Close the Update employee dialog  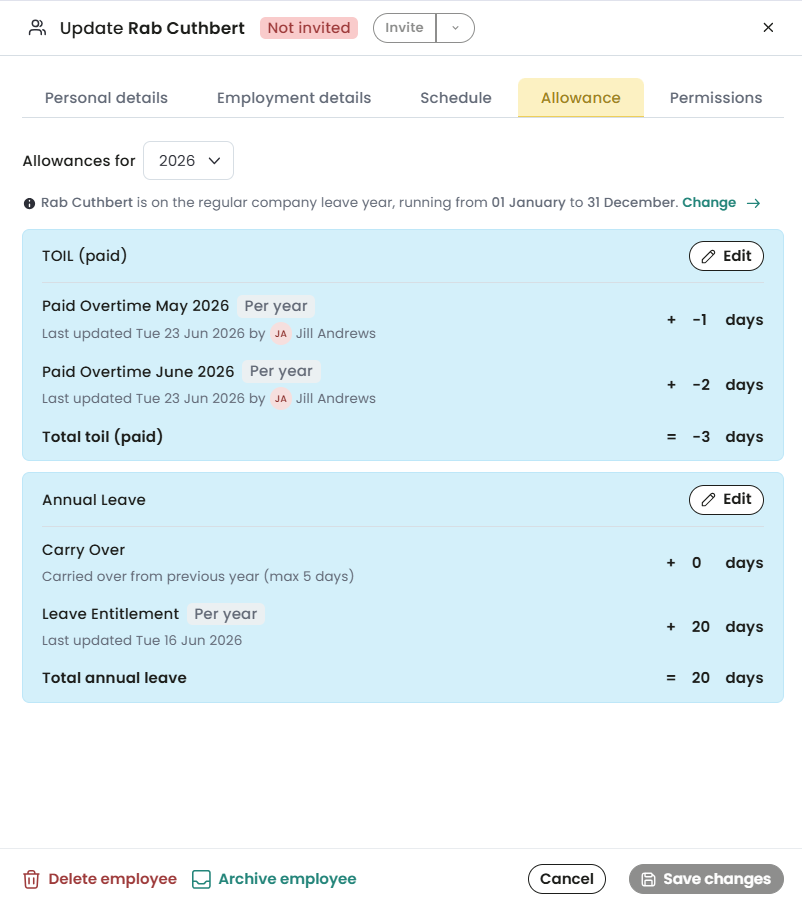pos(768,28)
